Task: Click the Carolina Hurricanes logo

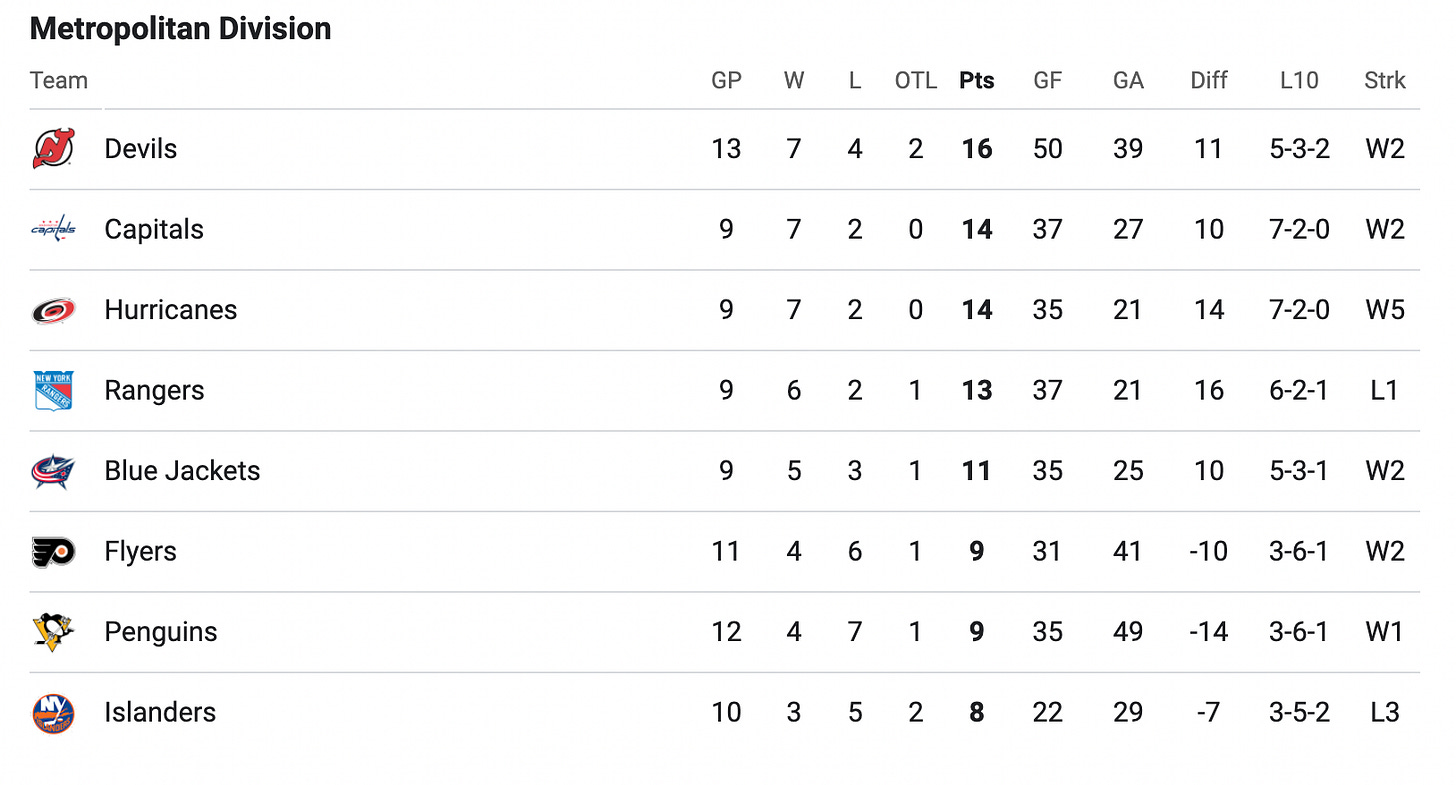Action: (53, 310)
